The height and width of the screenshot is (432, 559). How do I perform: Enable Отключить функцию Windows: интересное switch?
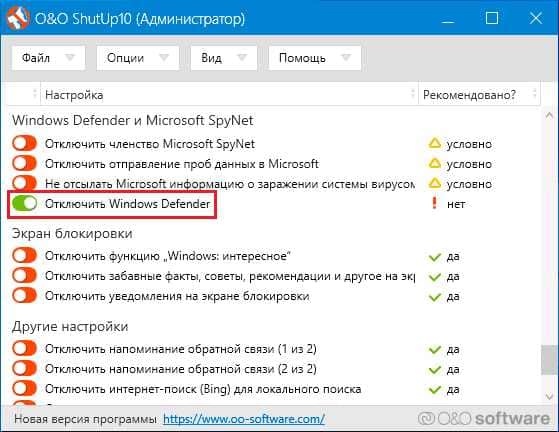(x=24, y=256)
